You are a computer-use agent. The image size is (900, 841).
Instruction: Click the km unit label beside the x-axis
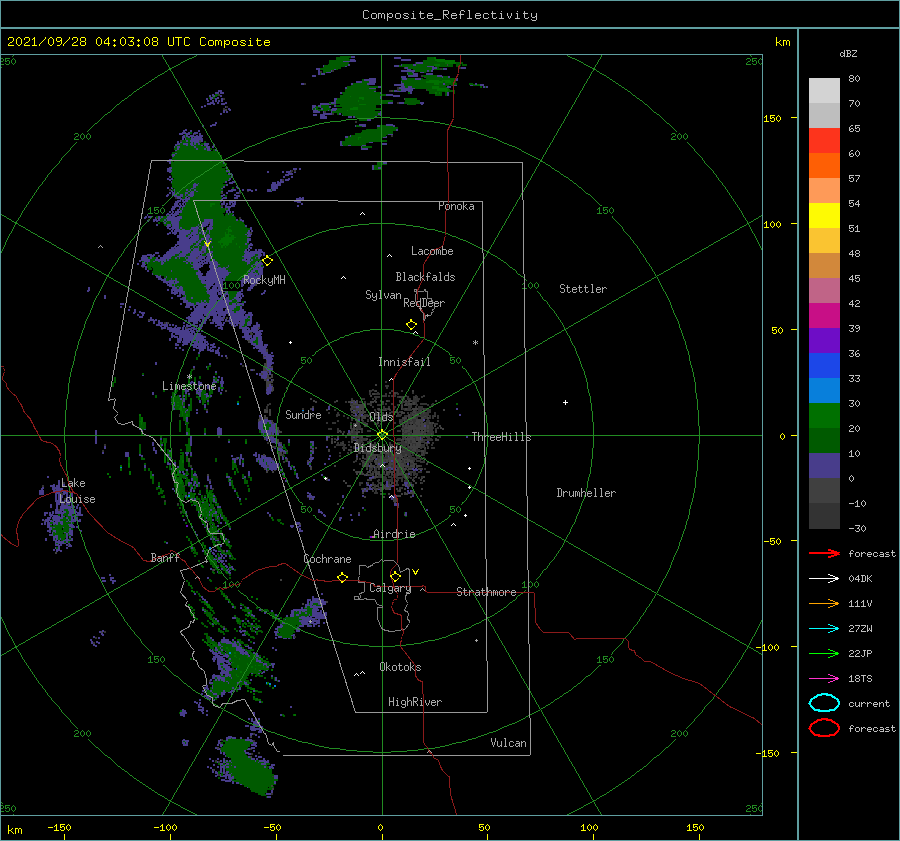click(14, 830)
